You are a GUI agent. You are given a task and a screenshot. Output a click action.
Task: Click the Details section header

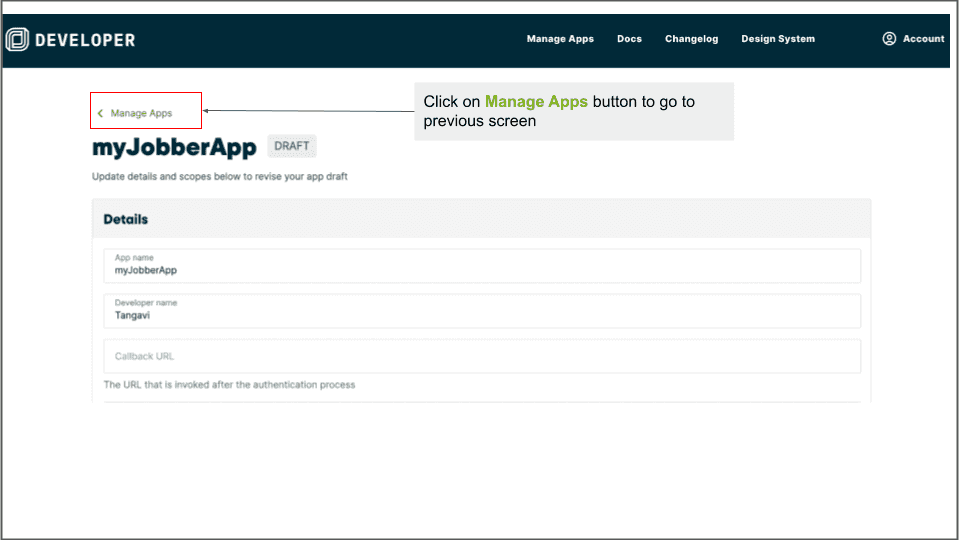(126, 219)
